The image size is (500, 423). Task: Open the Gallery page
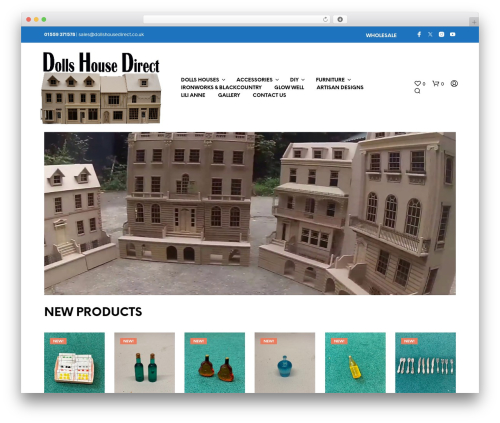(229, 95)
